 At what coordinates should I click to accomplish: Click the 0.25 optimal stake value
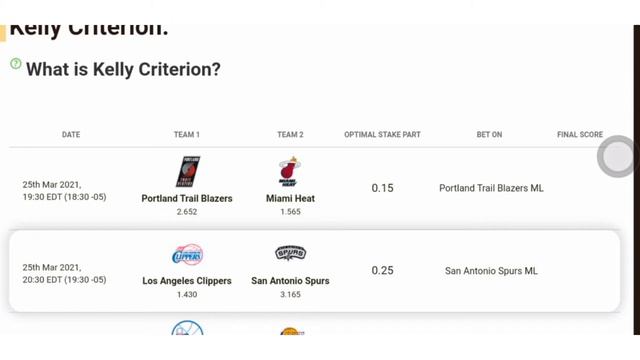tap(382, 271)
